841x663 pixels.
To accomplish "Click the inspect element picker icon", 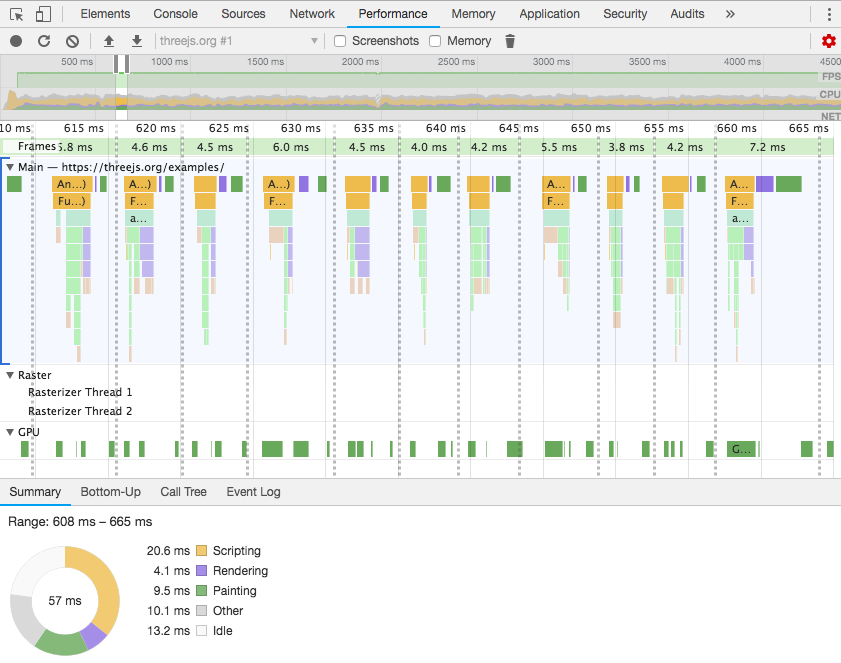I will click(x=16, y=14).
